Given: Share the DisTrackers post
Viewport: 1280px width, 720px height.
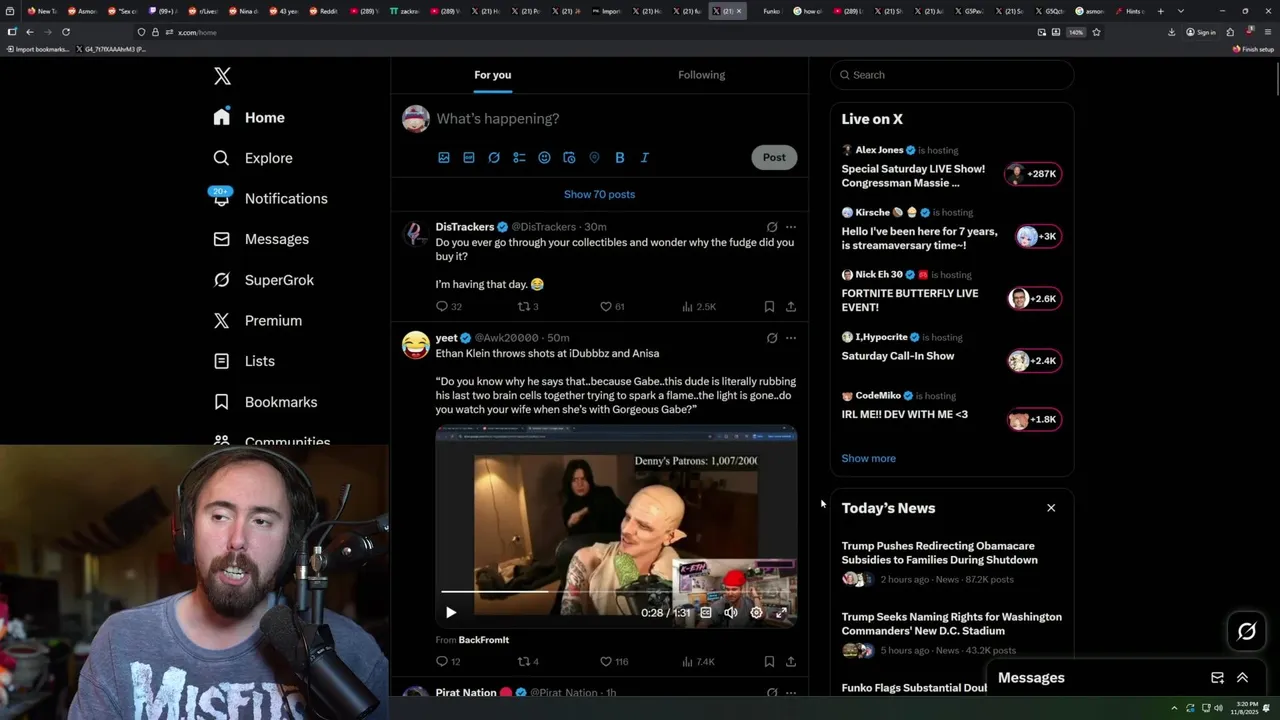Looking at the screenshot, I should pyautogui.click(x=791, y=307).
